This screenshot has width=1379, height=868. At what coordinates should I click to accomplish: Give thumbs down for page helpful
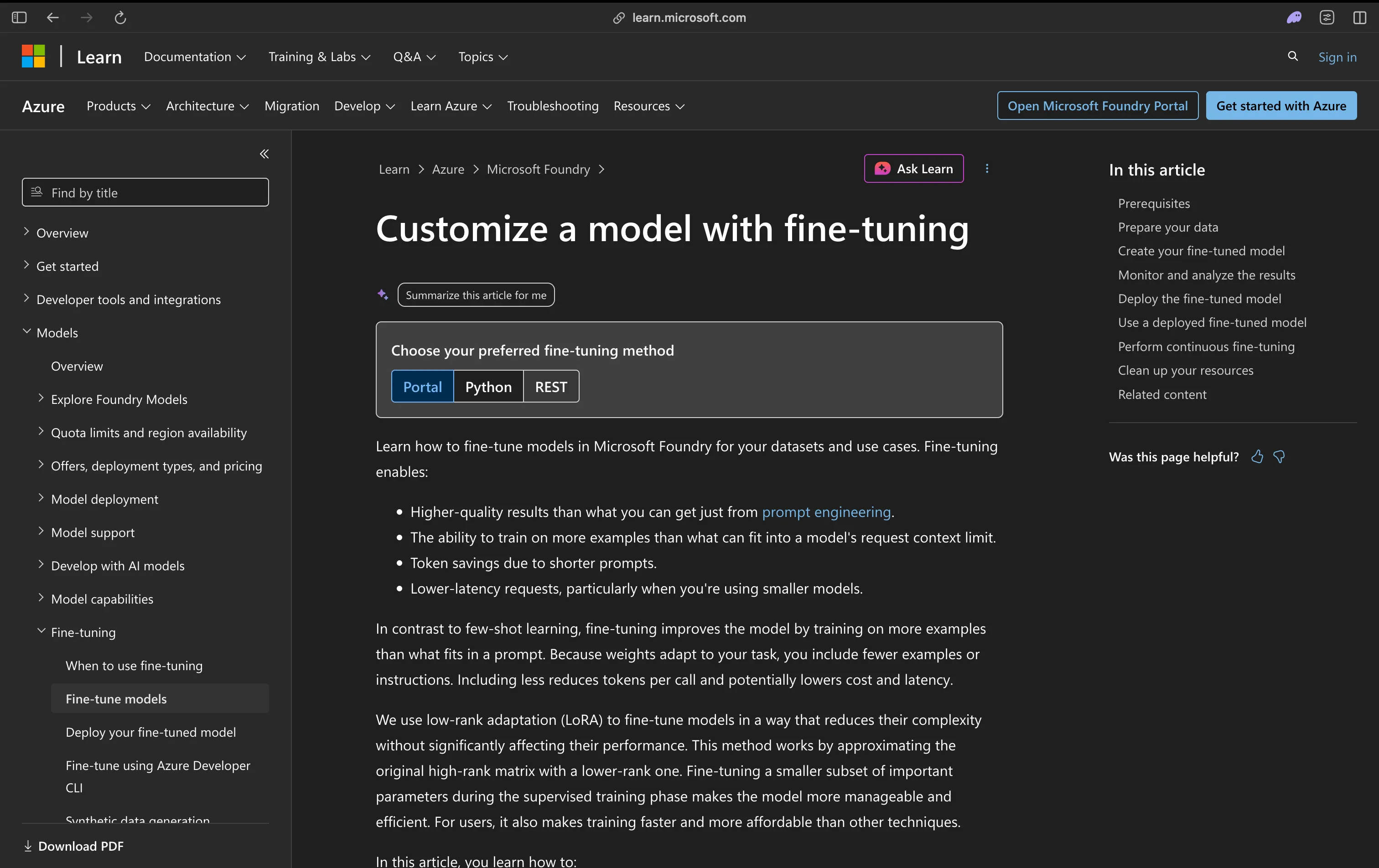[x=1279, y=457]
